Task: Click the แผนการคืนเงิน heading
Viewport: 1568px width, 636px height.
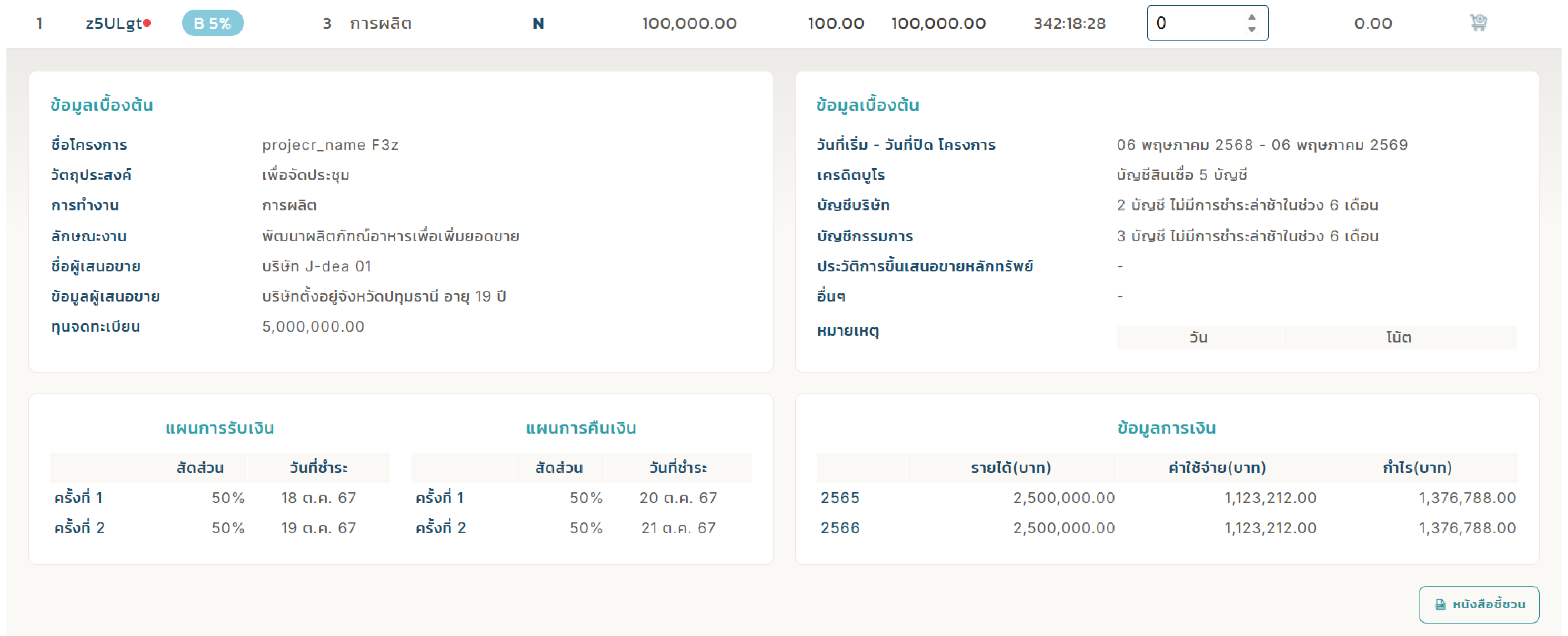Action: [x=581, y=428]
